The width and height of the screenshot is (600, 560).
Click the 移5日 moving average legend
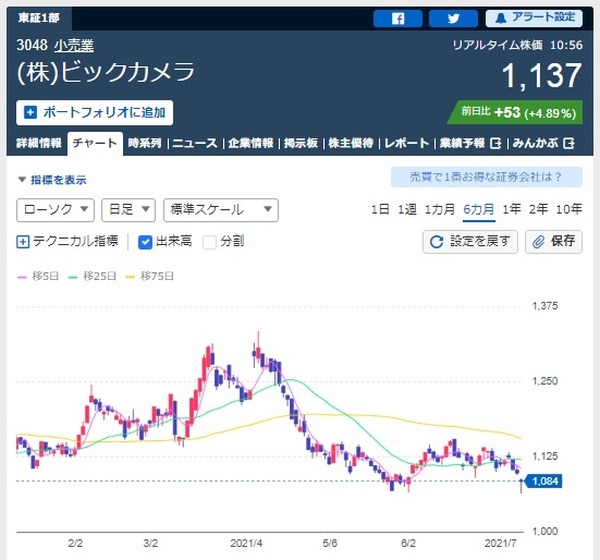(x=38, y=276)
